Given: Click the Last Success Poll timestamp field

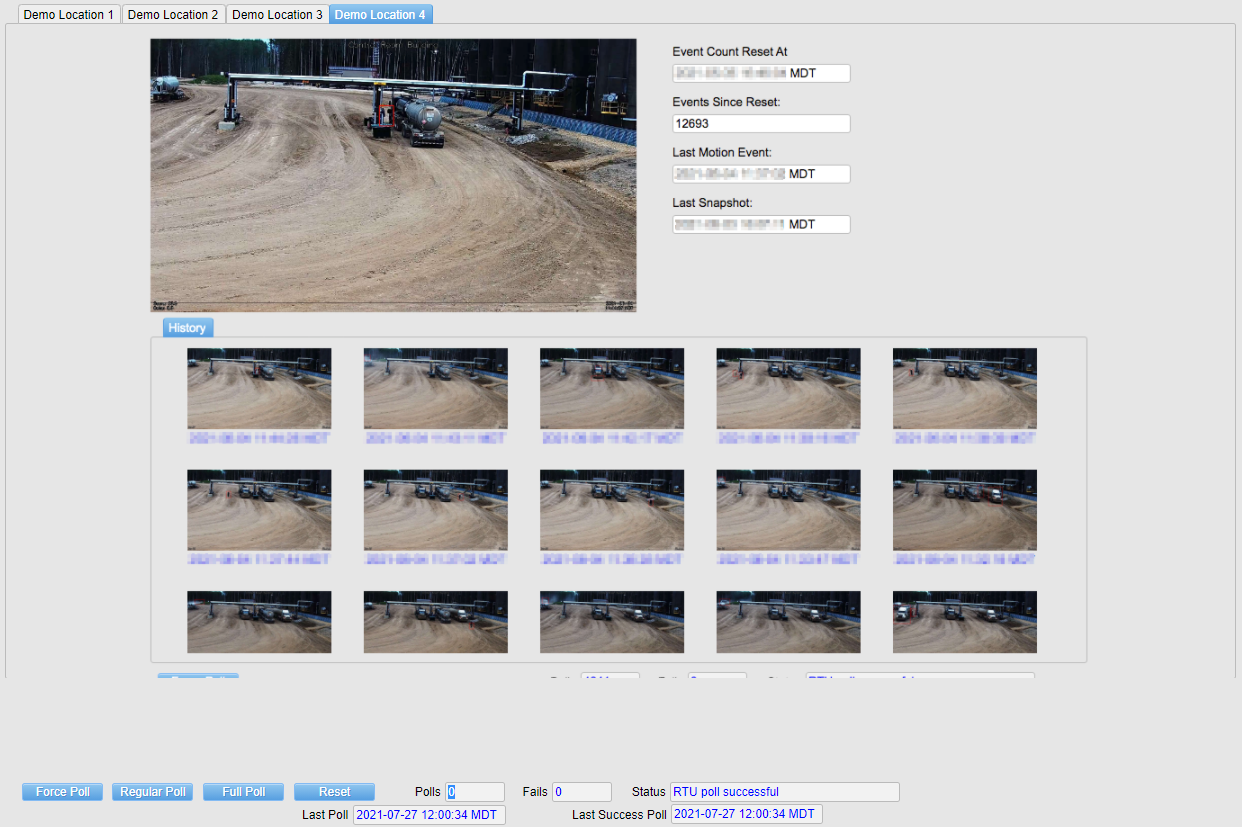Looking at the screenshot, I should tap(747, 815).
